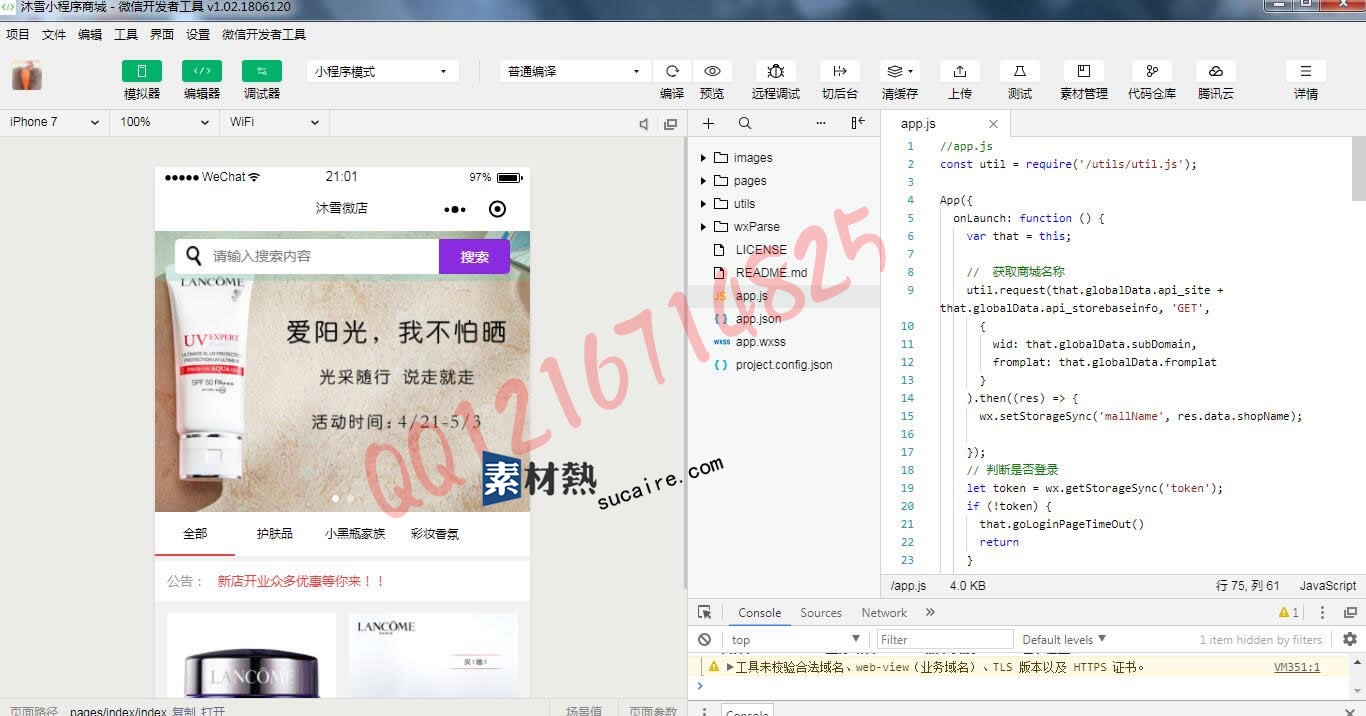Click the 测试 test flask icon
Screen dimensions: 1366x716
point(1020,71)
